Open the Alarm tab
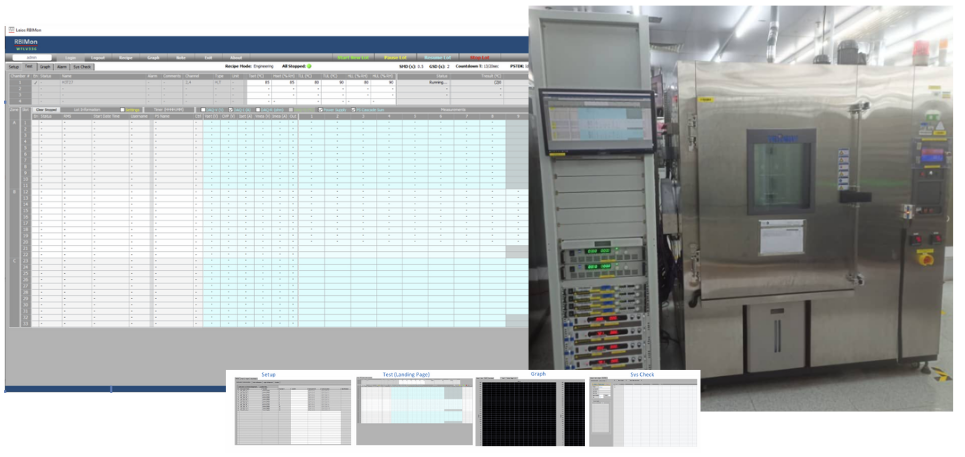Viewport: 965px width, 457px height. pyautogui.click(x=62, y=66)
